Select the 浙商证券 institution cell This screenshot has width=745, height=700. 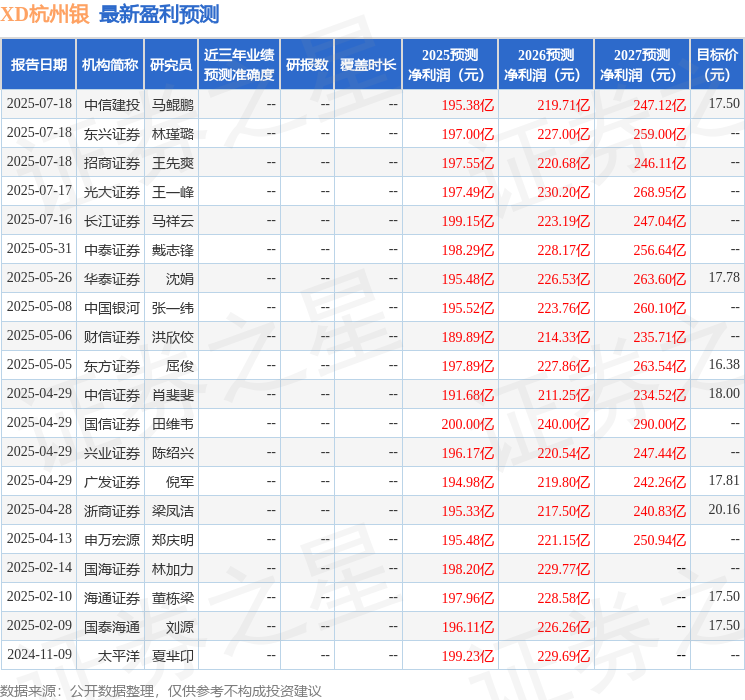point(112,511)
